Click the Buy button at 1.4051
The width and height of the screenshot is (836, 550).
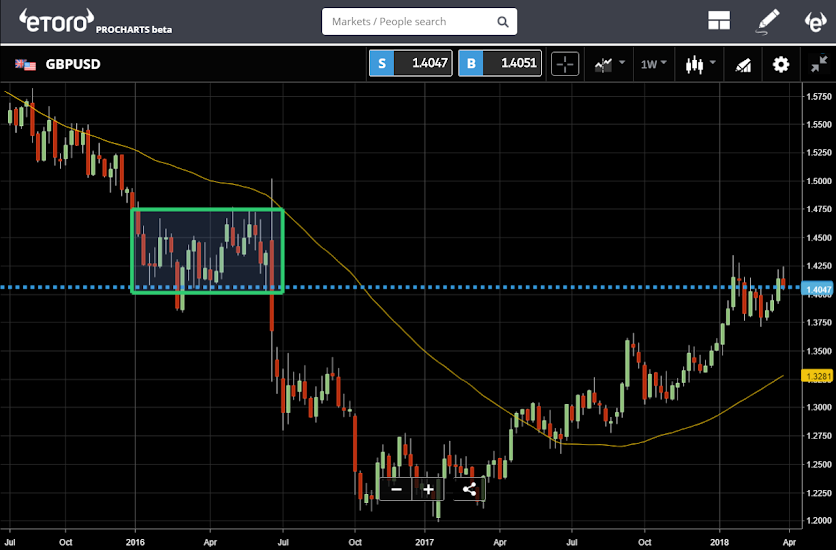click(500, 63)
